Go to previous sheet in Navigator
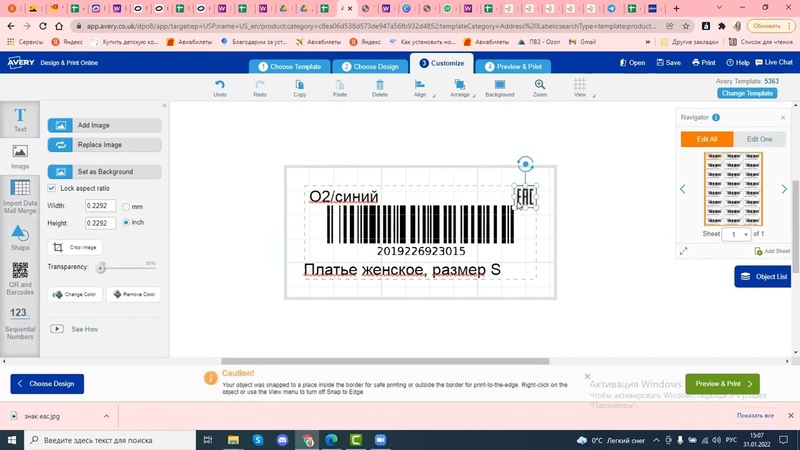The image size is (800, 450). pyautogui.click(x=683, y=189)
